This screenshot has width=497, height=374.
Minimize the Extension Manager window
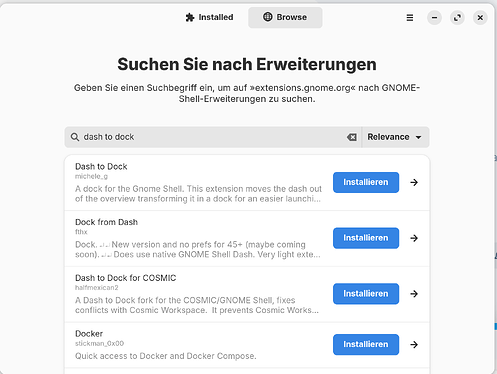(434, 18)
